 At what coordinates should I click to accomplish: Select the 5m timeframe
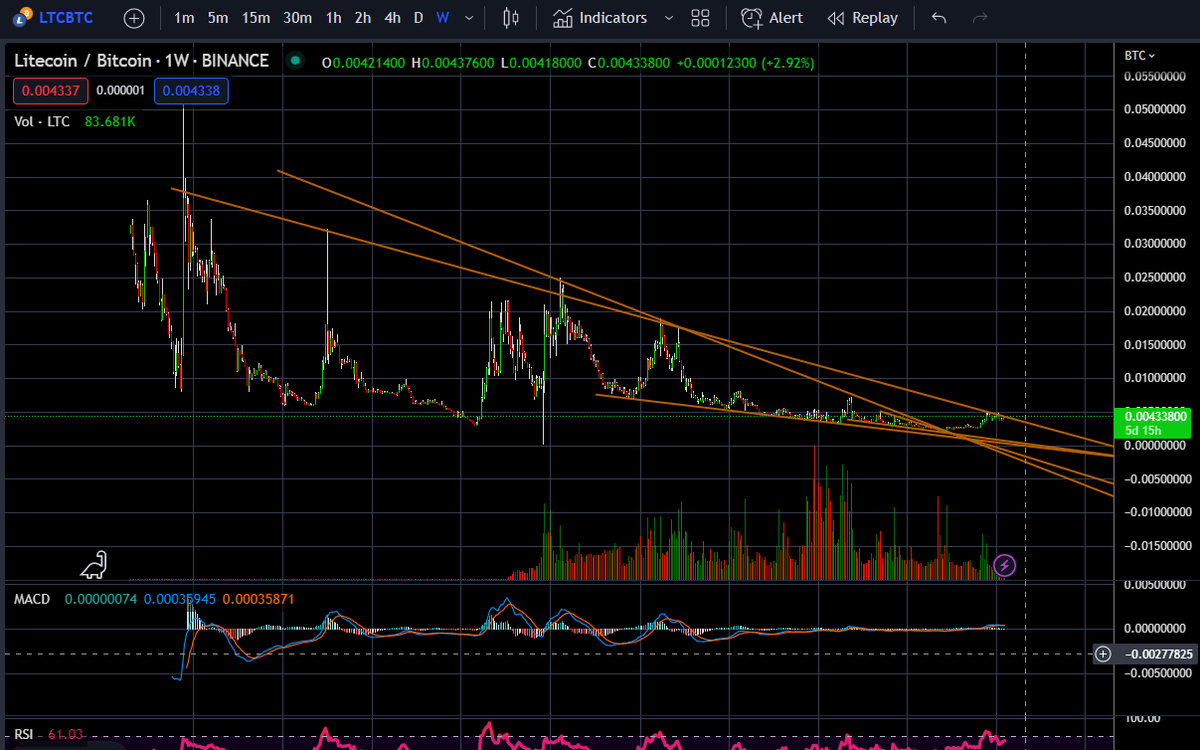tap(217, 18)
